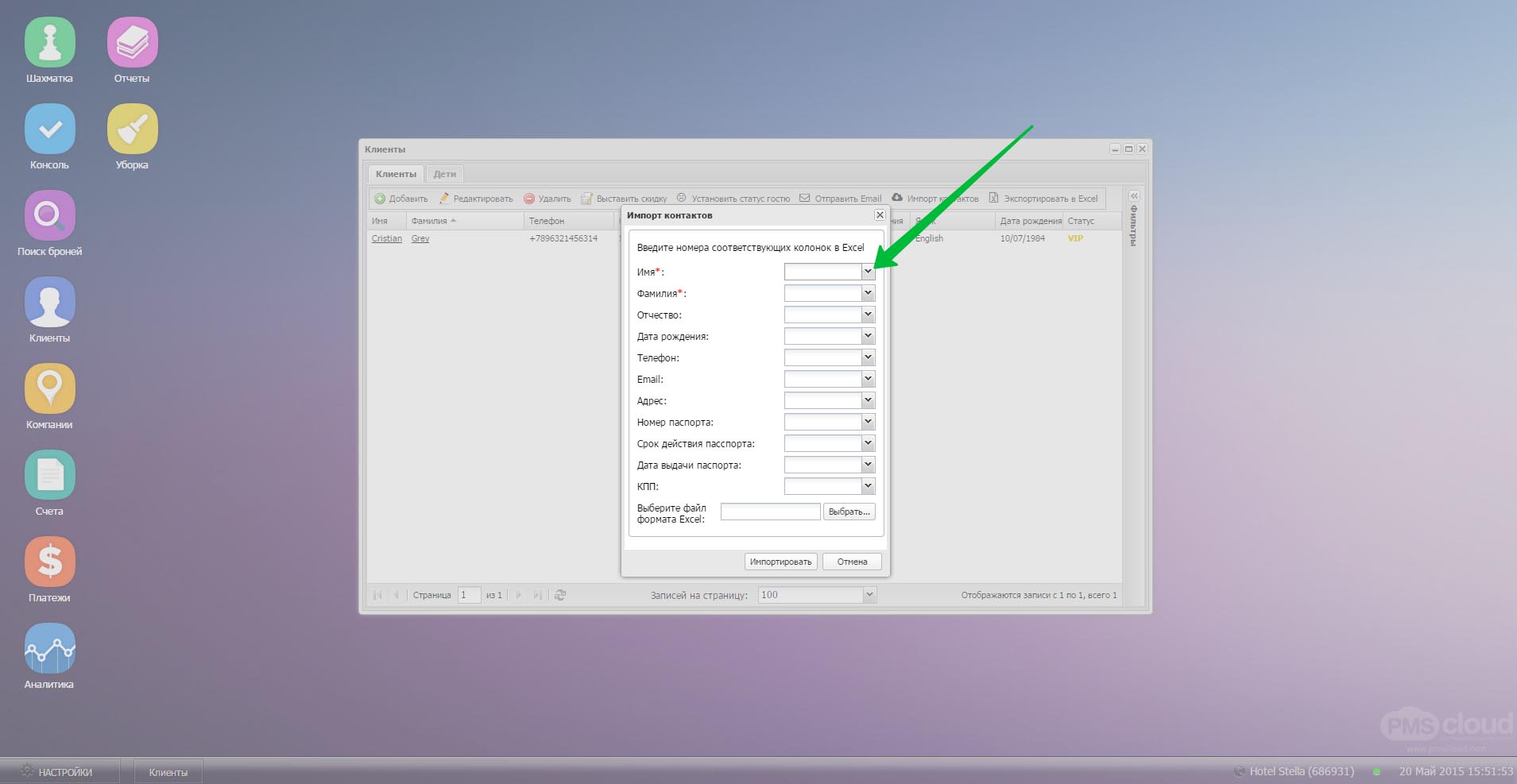Open the Аналитика chart icon

coord(49,648)
